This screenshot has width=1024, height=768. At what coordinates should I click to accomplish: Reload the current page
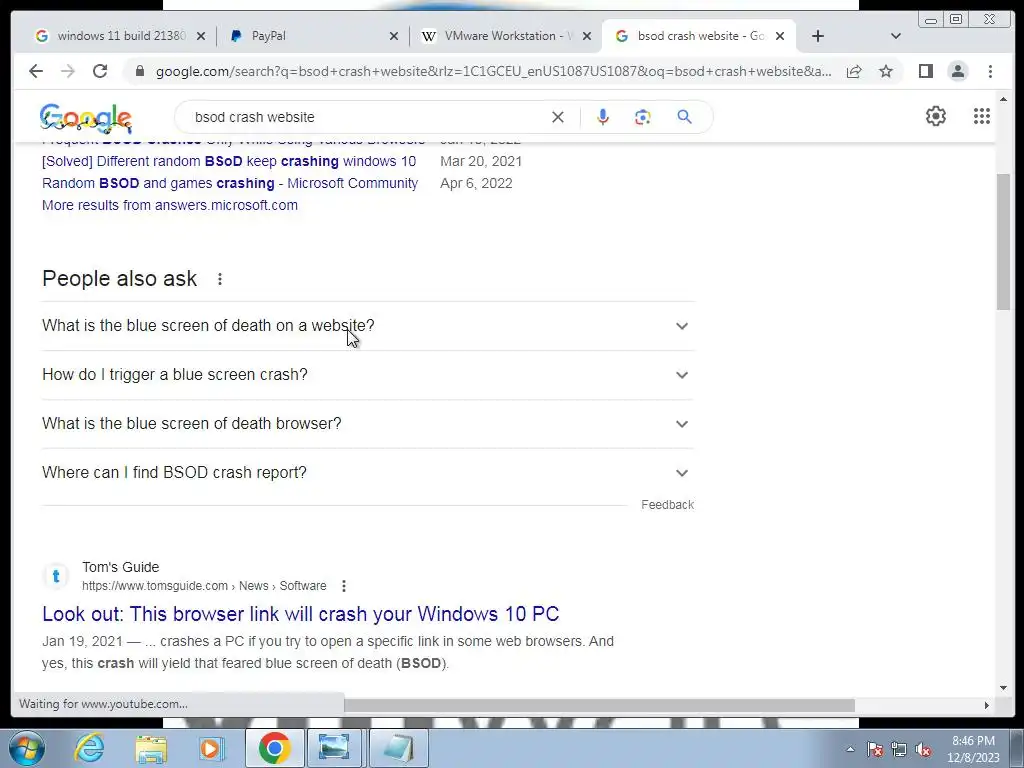coord(100,71)
